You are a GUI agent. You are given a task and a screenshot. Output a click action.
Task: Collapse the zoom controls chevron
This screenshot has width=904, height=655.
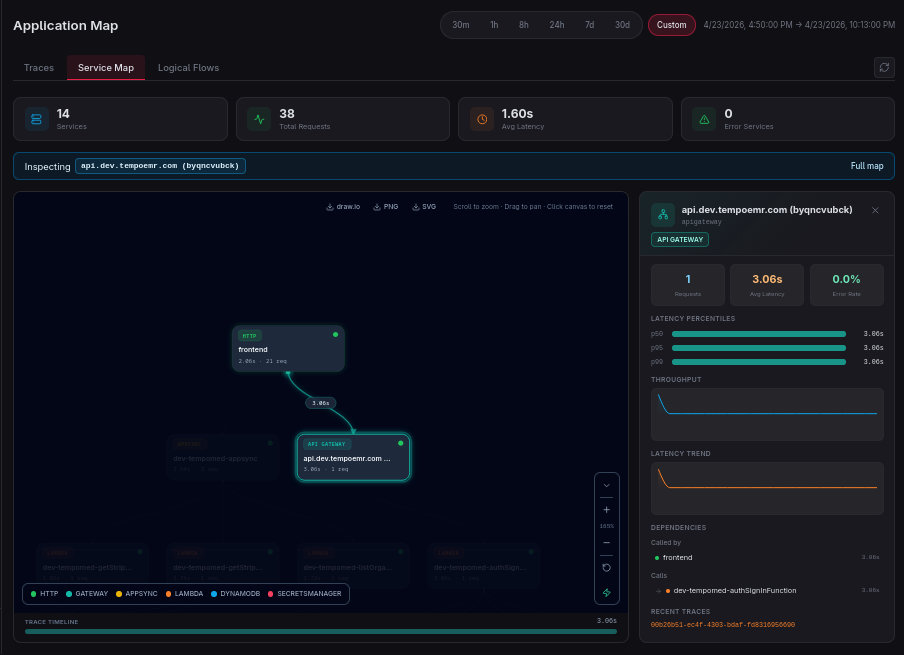pos(607,485)
